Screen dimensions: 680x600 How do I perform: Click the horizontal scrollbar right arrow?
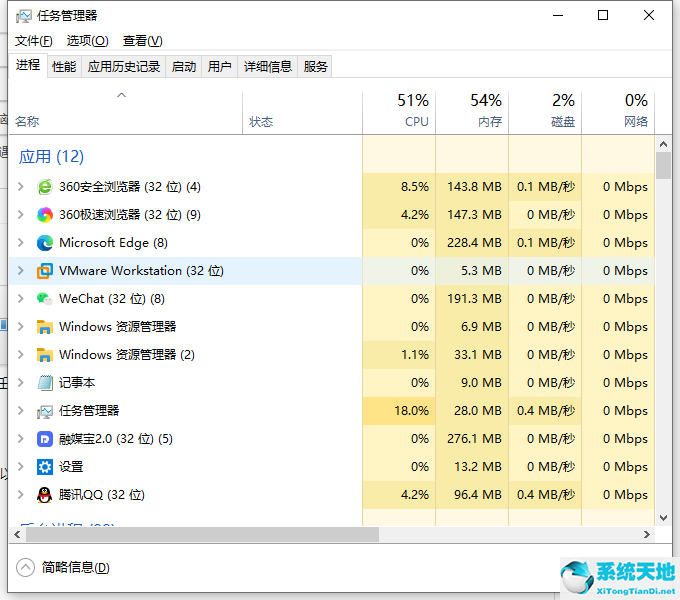pyautogui.click(x=647, y=535)
